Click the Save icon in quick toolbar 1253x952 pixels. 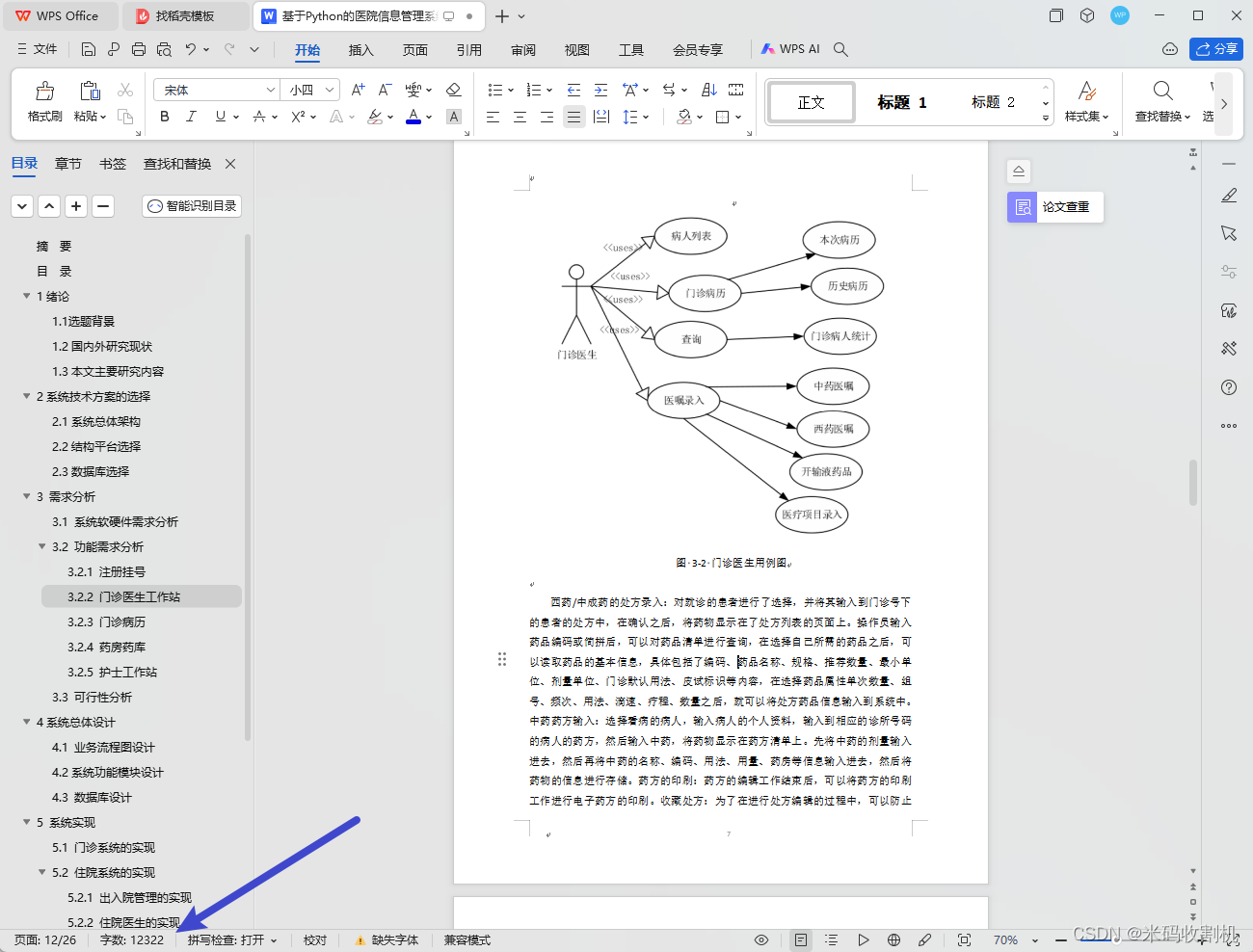[89, 49]
